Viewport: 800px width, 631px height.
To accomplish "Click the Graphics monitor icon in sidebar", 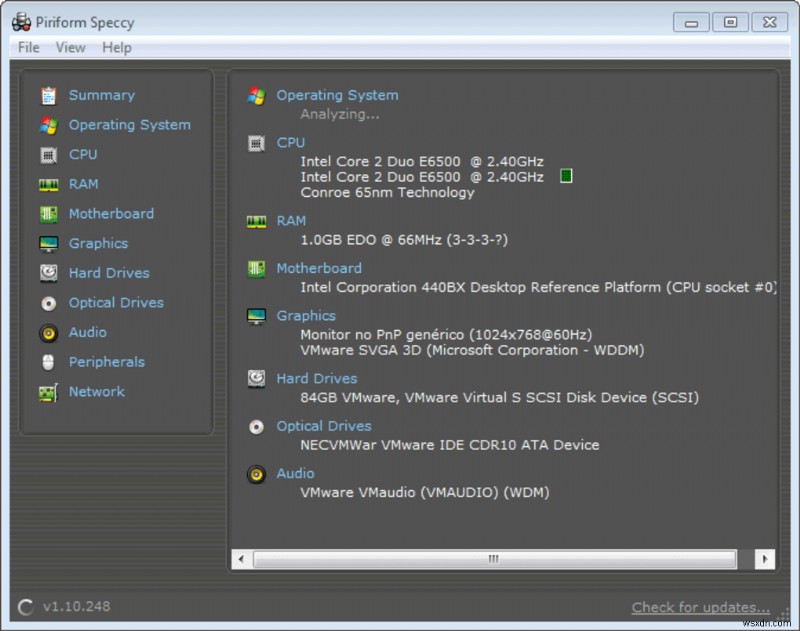I will pyautogui.click(x=48, y=244).
